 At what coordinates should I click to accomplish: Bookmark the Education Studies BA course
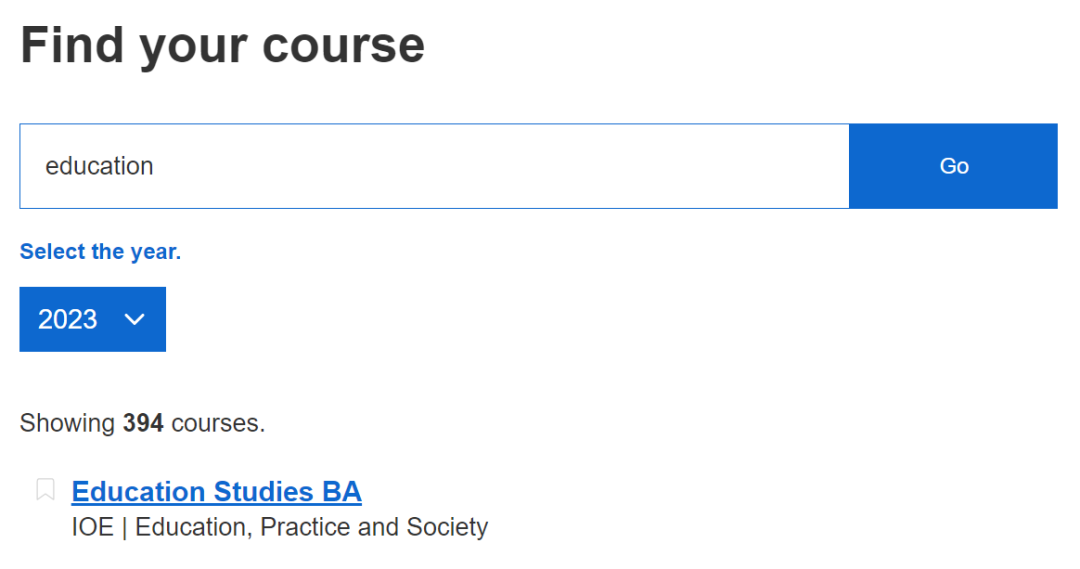(x=45, y=490)
